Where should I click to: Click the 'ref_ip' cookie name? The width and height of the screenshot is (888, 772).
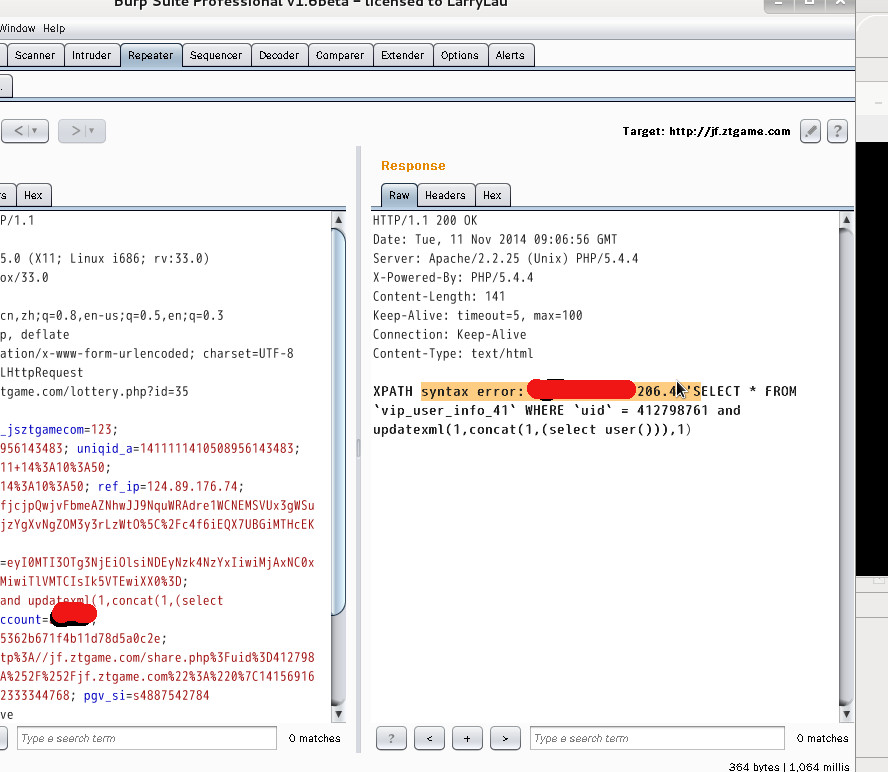click(118, 487)
